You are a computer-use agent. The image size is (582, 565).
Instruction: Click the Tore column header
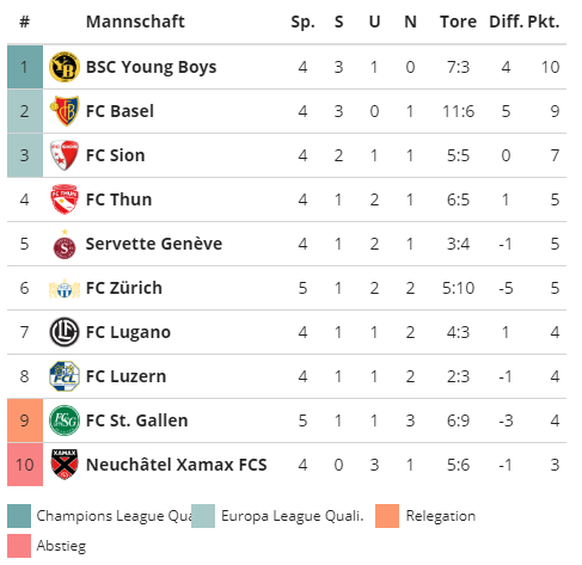[x=458, y=22]
